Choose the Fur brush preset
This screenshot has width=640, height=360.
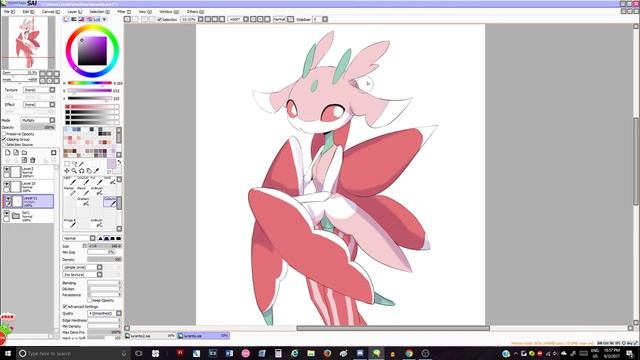pyautogui.click(x=96, y=180)
